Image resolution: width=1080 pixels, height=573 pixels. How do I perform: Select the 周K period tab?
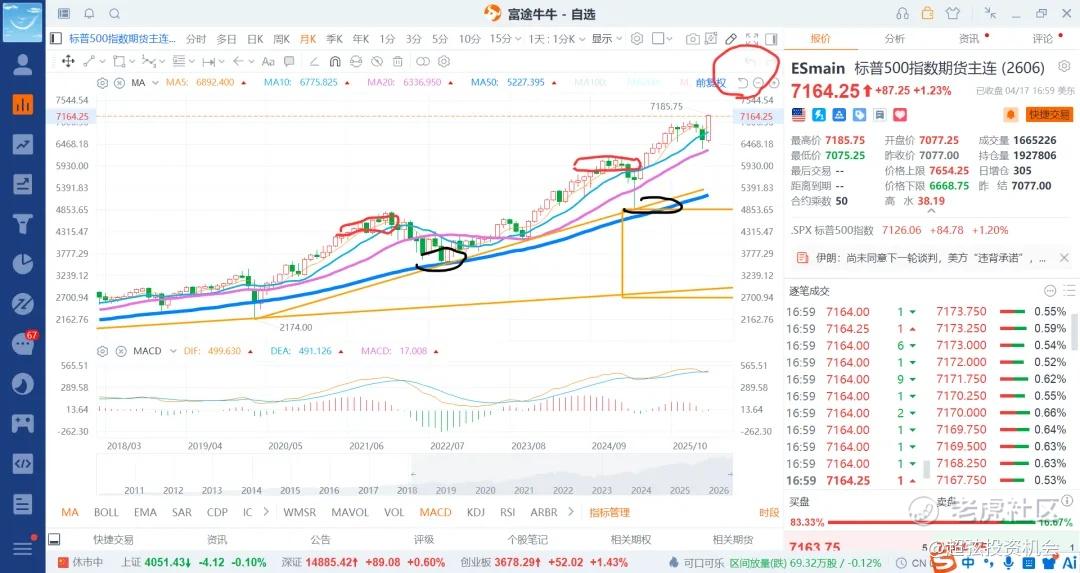coord(282,39)
